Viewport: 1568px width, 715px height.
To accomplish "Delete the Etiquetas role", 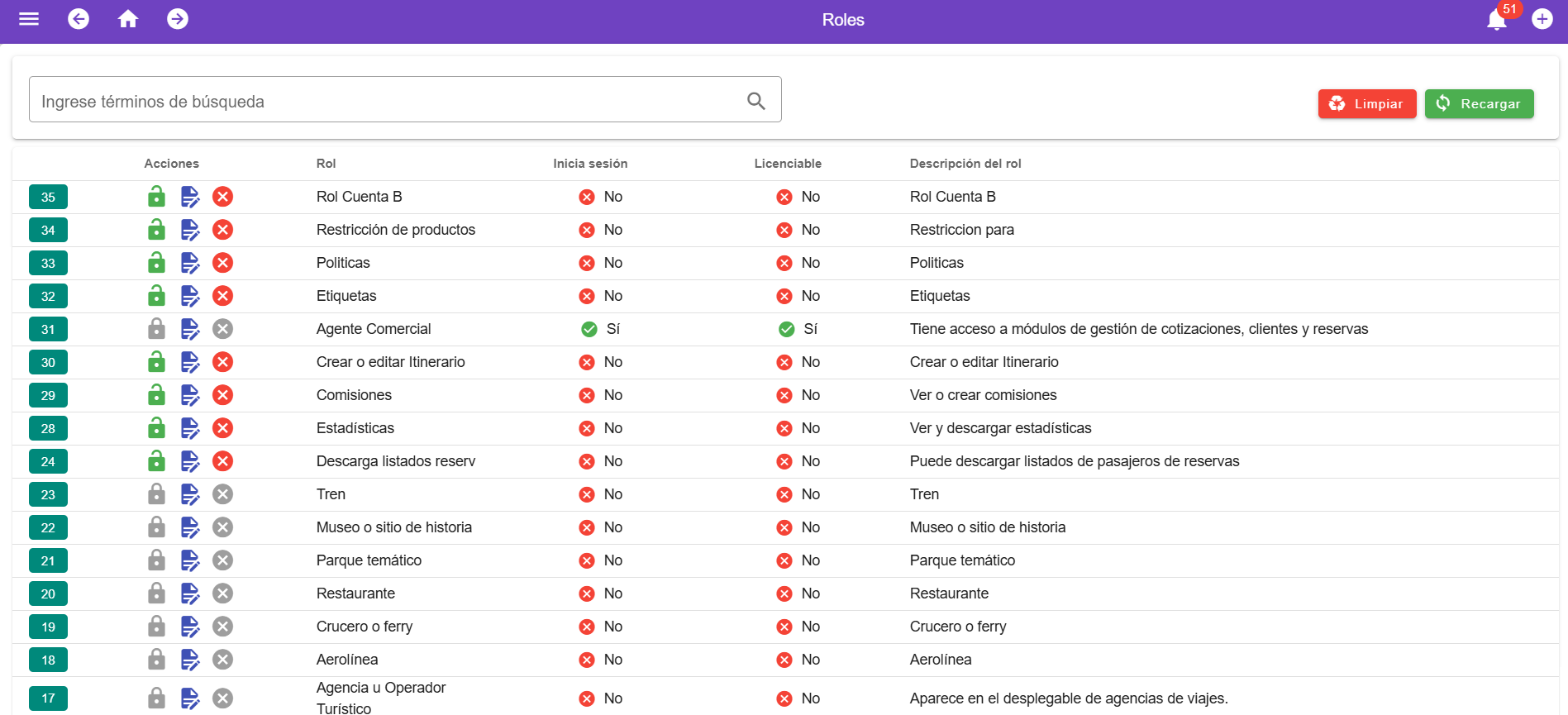I will pos(222,296).
